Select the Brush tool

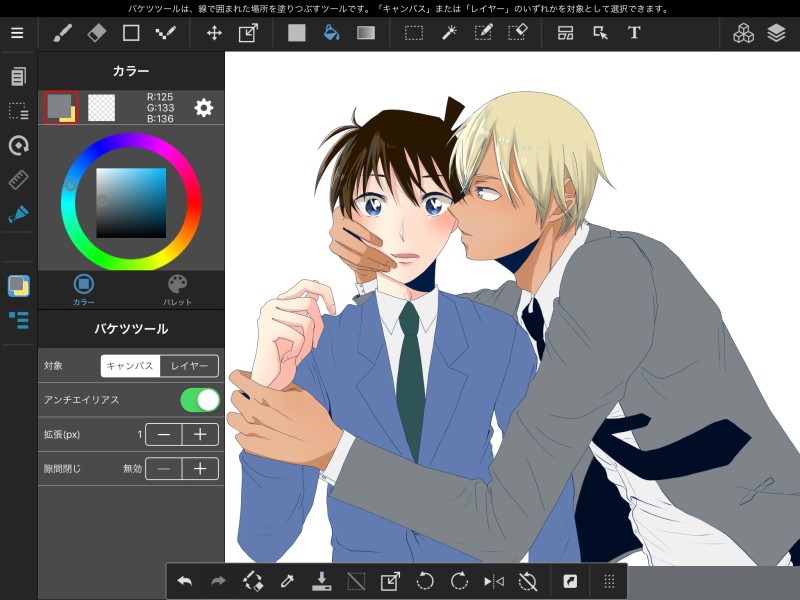(62, 33)
